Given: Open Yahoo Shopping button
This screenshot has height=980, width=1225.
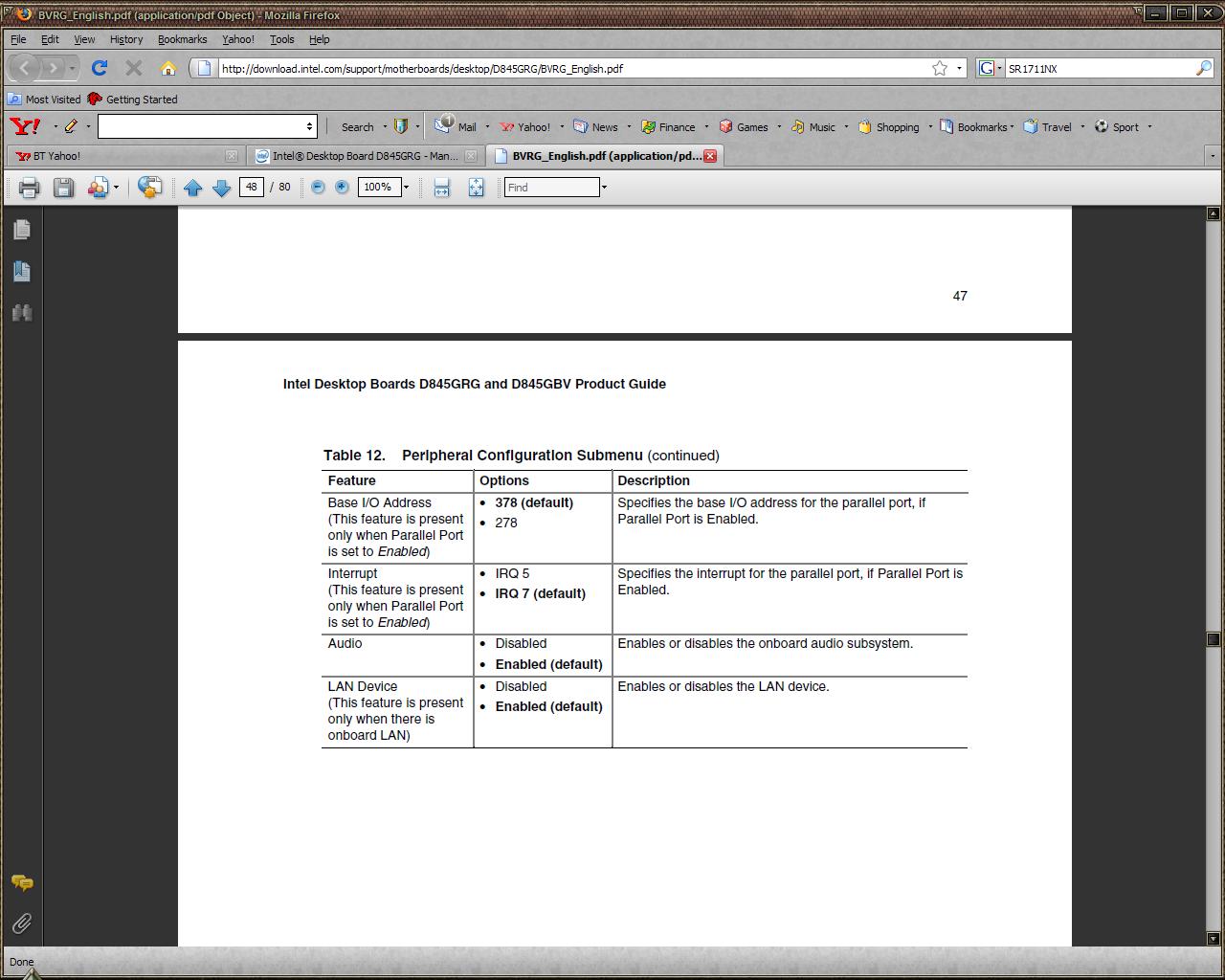Looking at the screenshot, I should click(889, 126).
